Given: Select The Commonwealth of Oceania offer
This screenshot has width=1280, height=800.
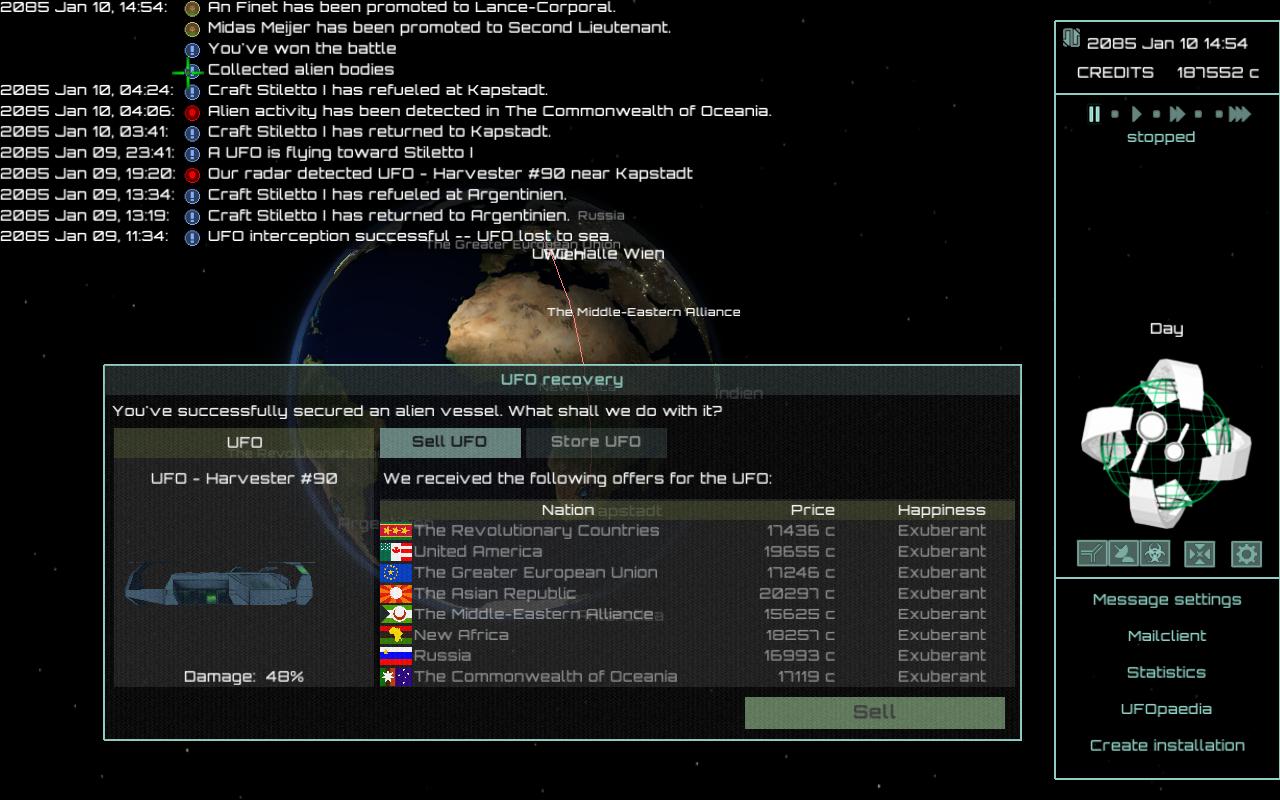Looking at the screenshot, I should [x=697, y=677].
